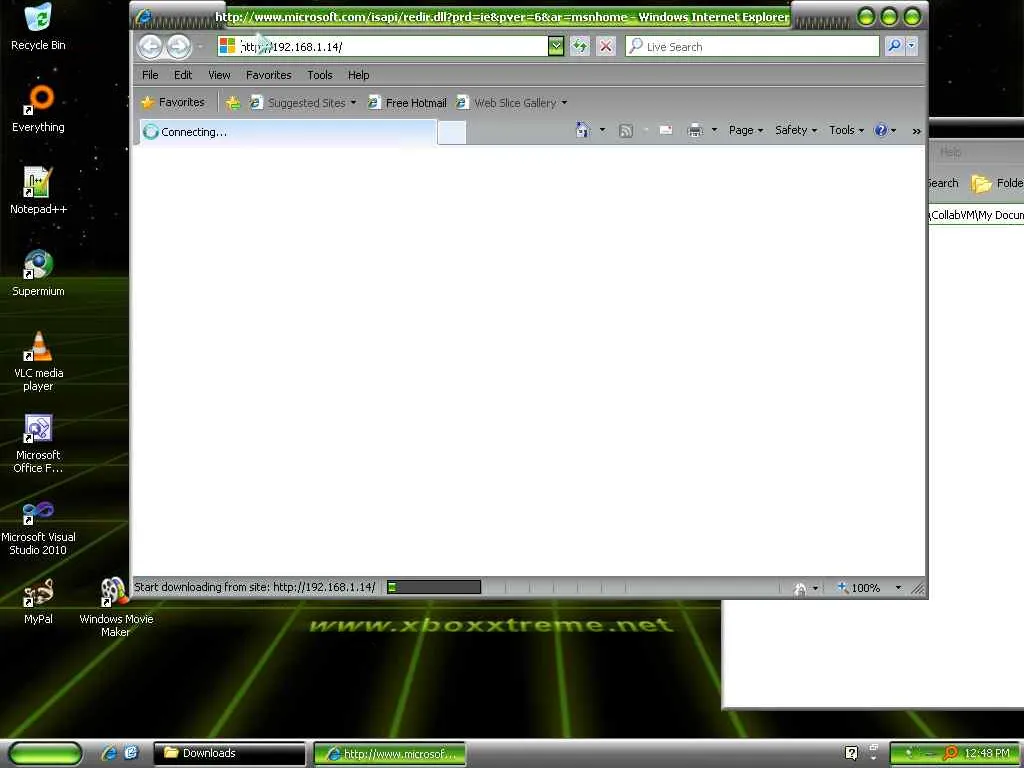The height and width of the screenshot is (768, 1024).
Task: Switch to the Downloads taskbar button
Action: (229, 753)
